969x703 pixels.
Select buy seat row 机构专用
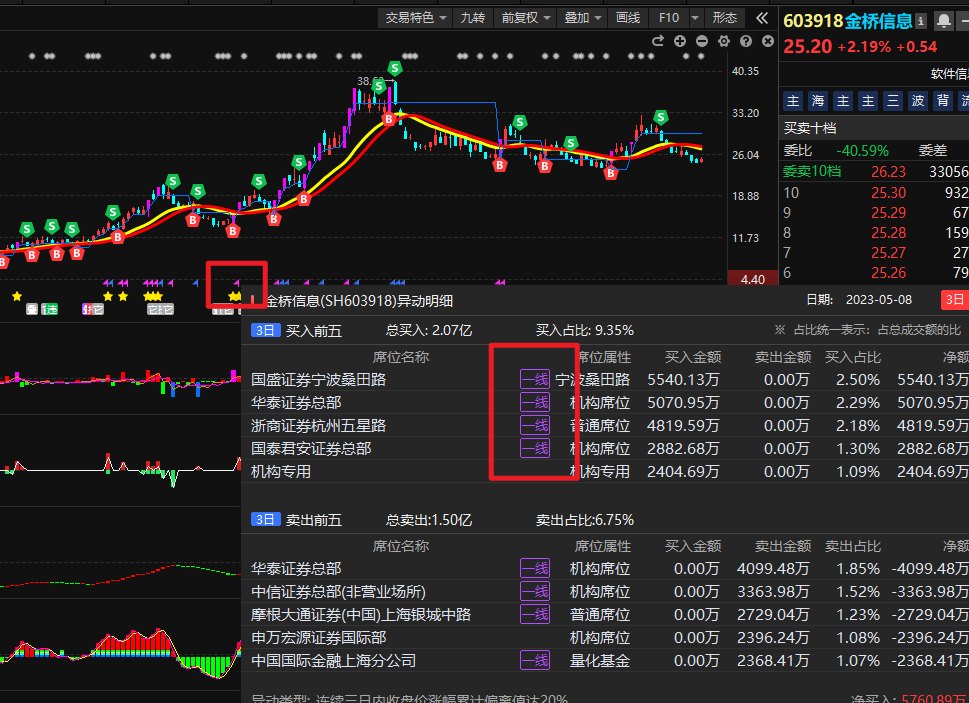coord(605,471)
